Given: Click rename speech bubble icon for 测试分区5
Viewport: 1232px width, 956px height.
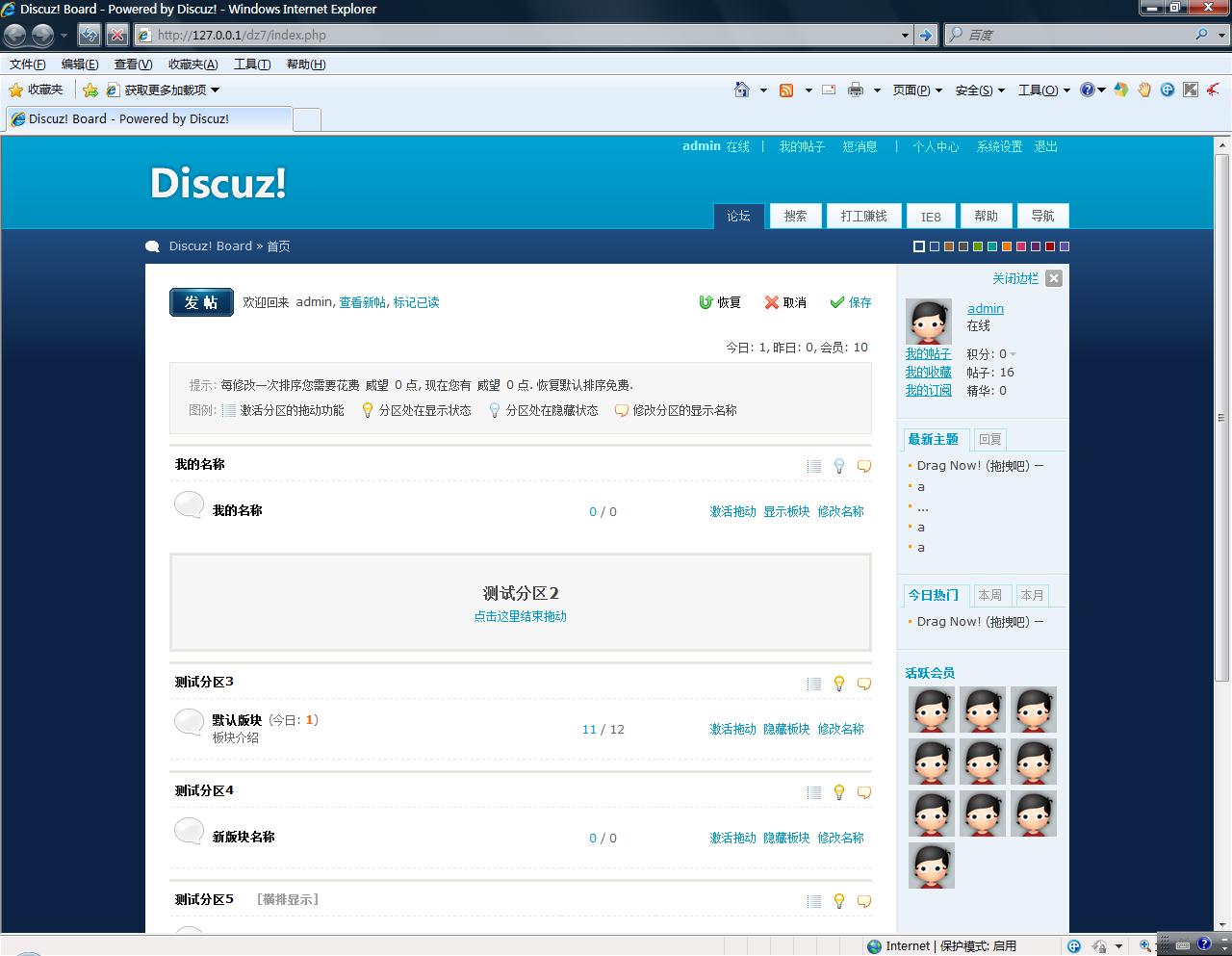Looking at the screenshot, I should tap(864, 901).
